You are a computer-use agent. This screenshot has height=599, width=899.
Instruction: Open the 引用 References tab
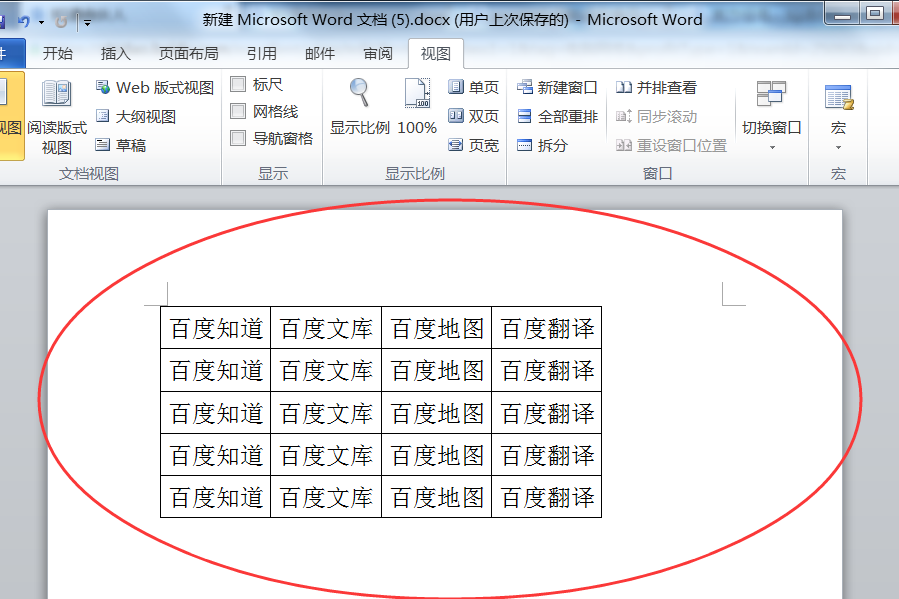coord(261,53)
